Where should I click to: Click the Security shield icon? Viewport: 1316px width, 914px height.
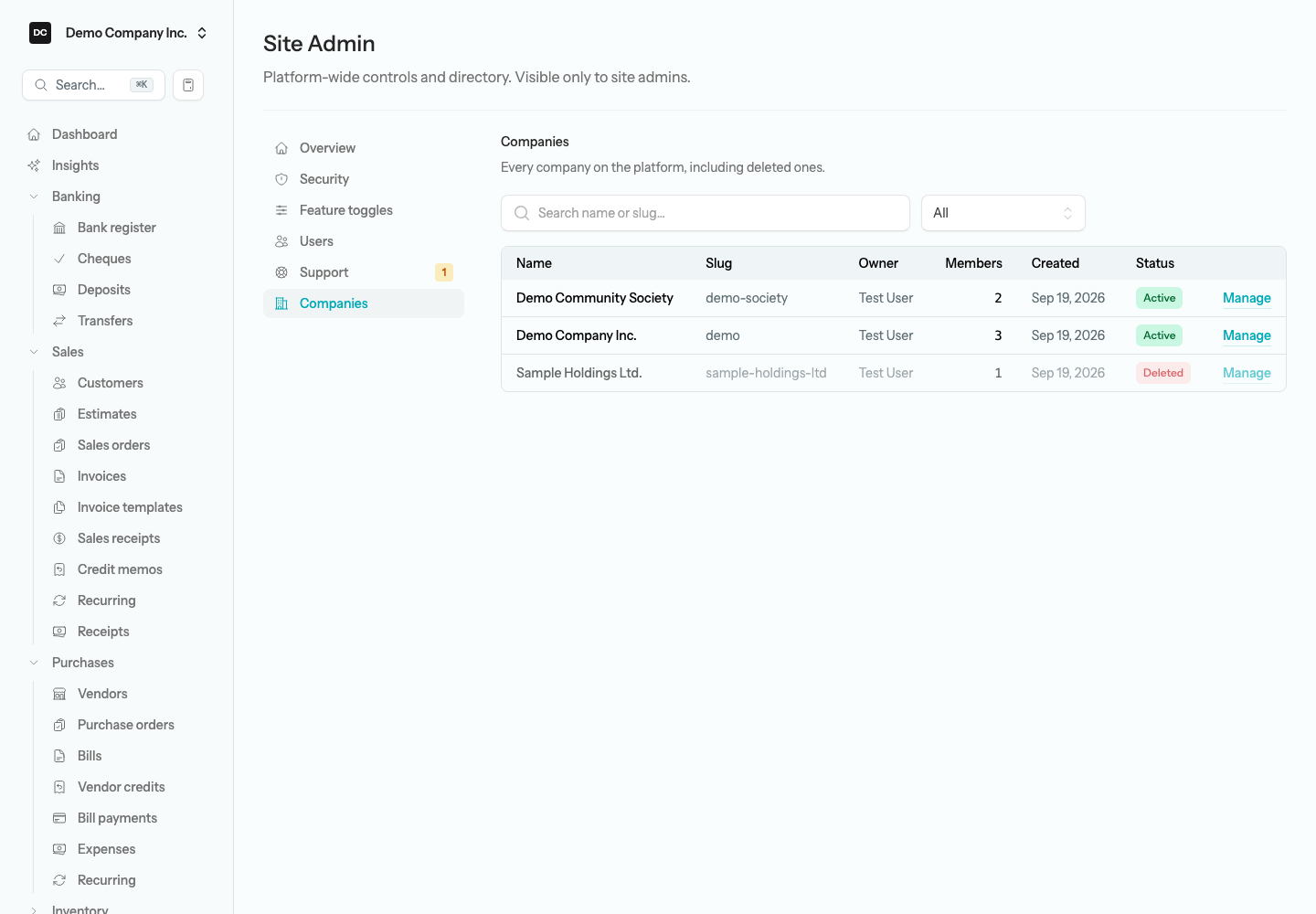pyautogui.click(x=281, y=179)
